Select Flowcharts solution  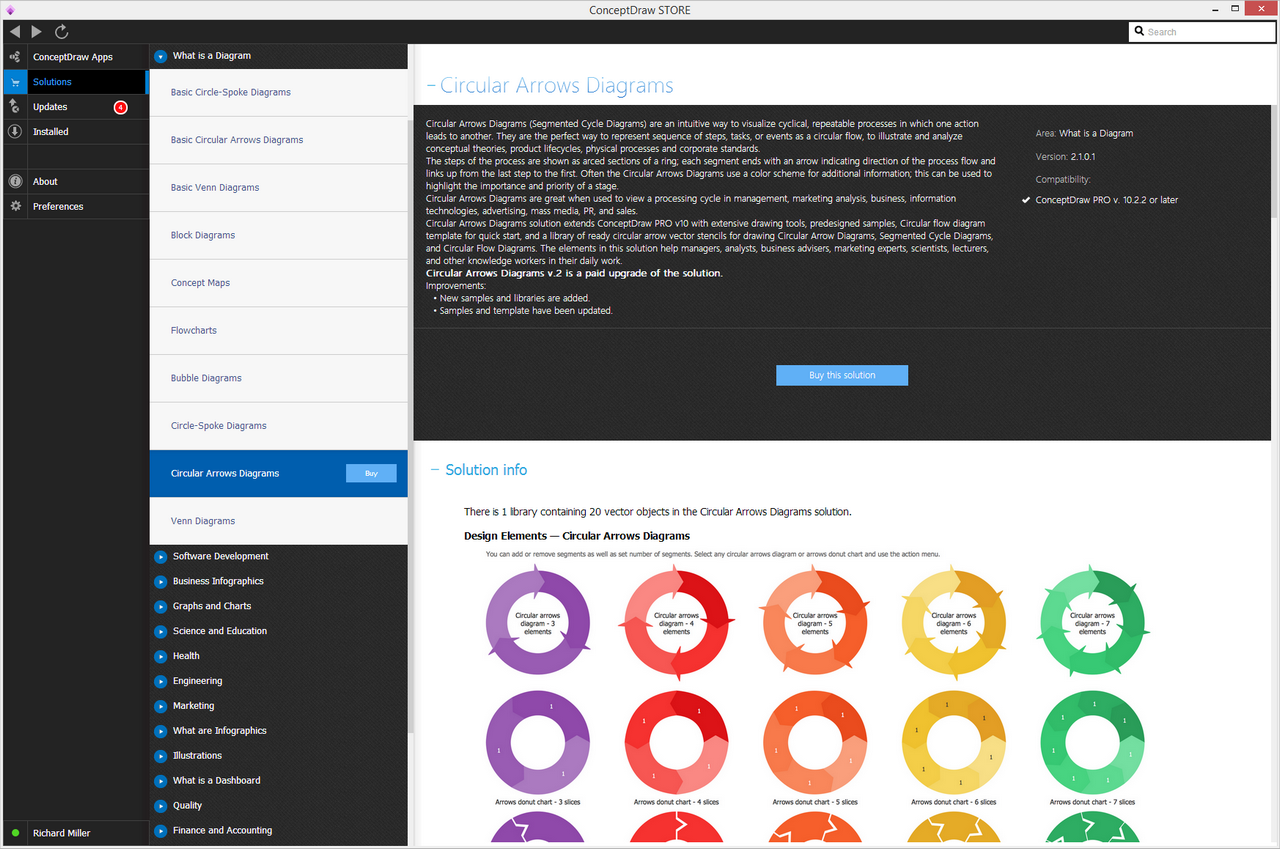(279, 331)
